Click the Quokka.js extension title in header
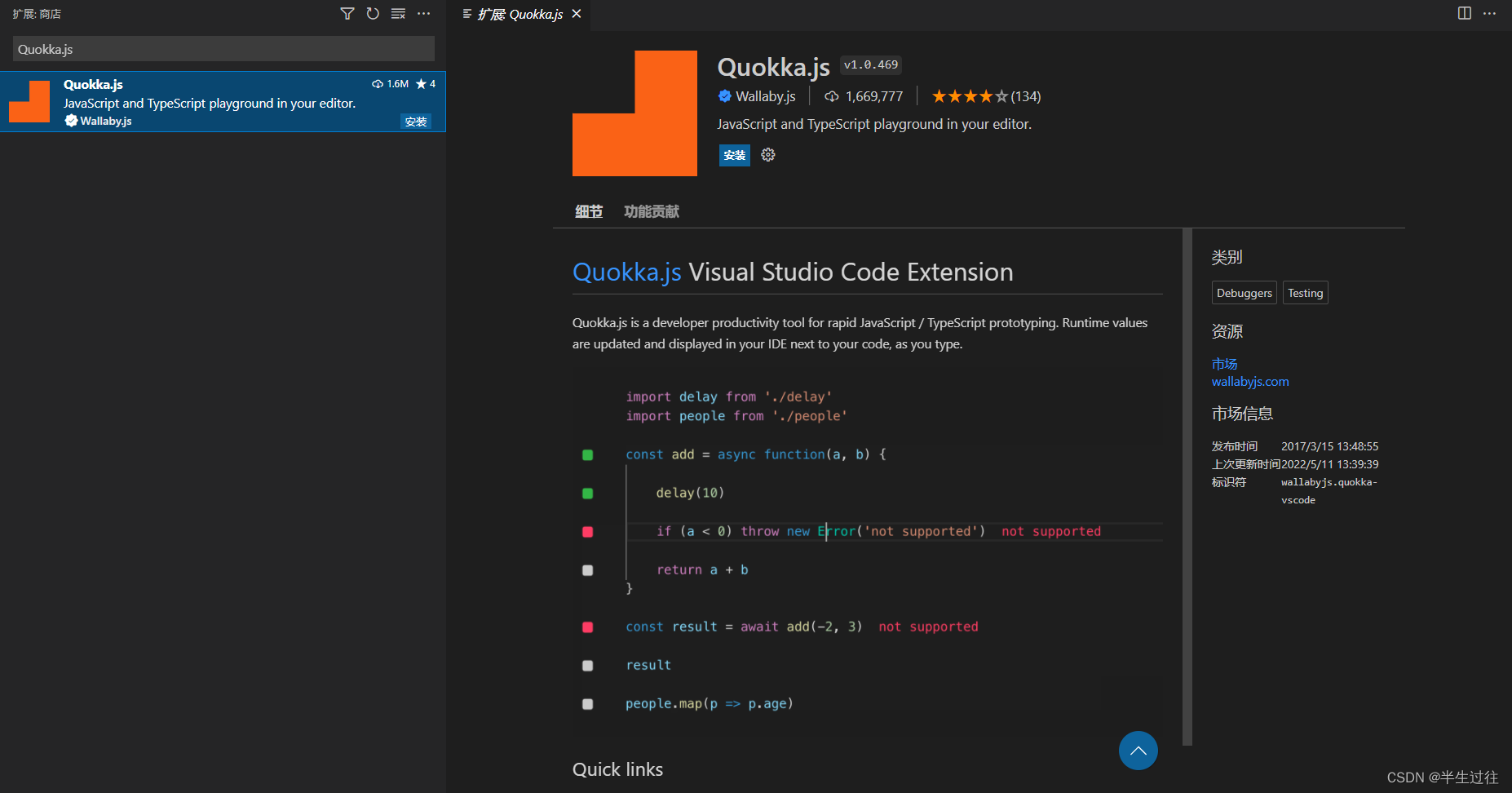Screen dimensions: 1512x793 pos(774,66)
